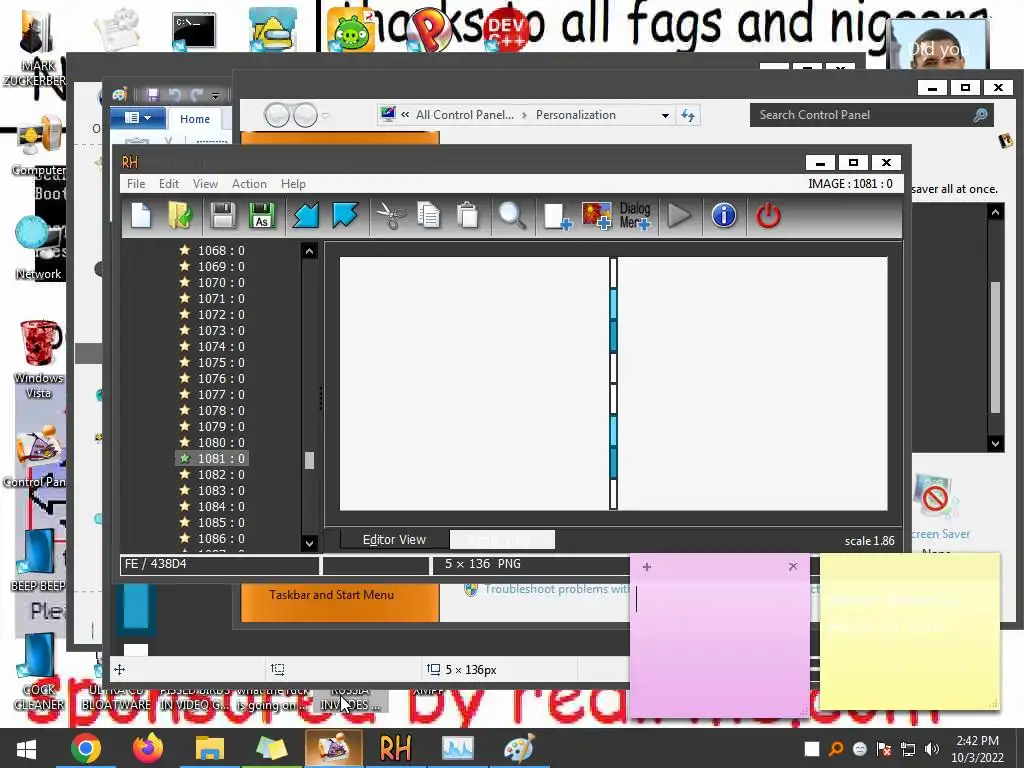Insert a Dialog Menu resource
The image size is (1024, 768).
point(635,216)
